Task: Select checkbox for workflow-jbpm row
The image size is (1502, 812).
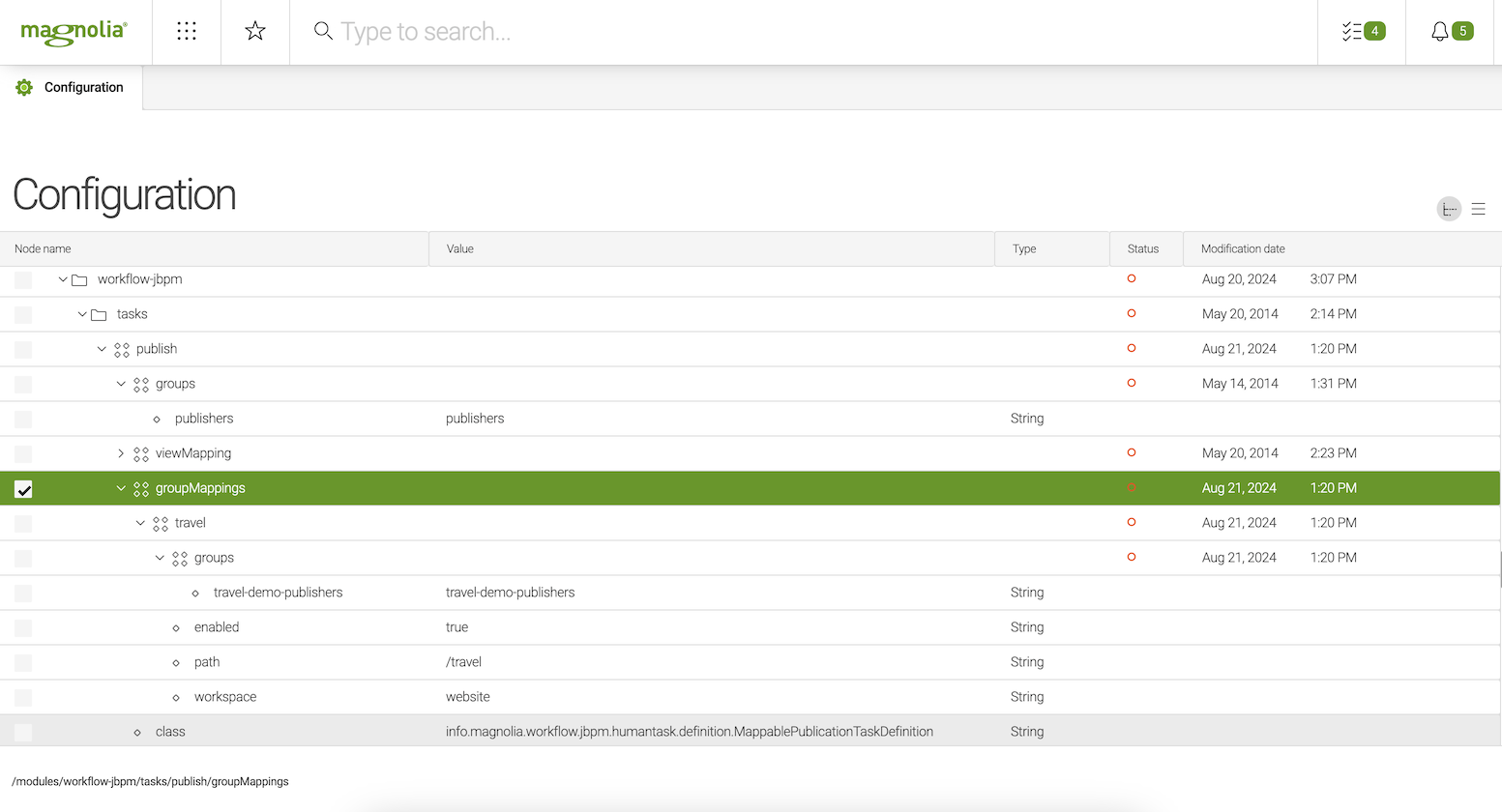Action: (23, 280)
